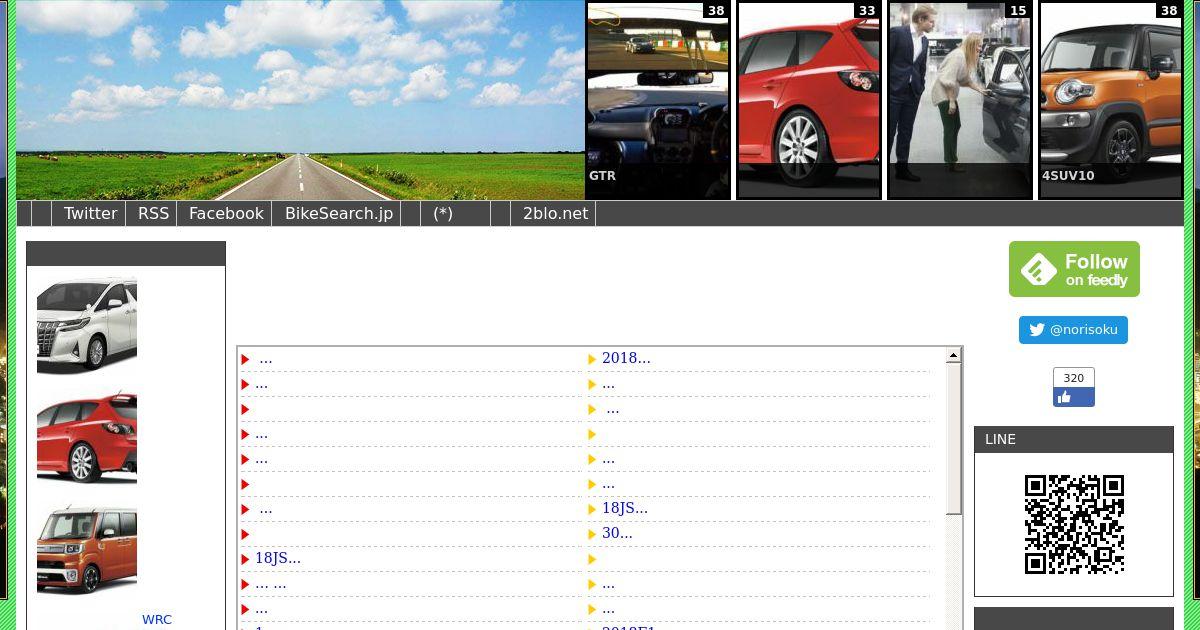The image size is (1200, 630).
Task: Open the RSS navigation link
Action: tap(154, 213)
